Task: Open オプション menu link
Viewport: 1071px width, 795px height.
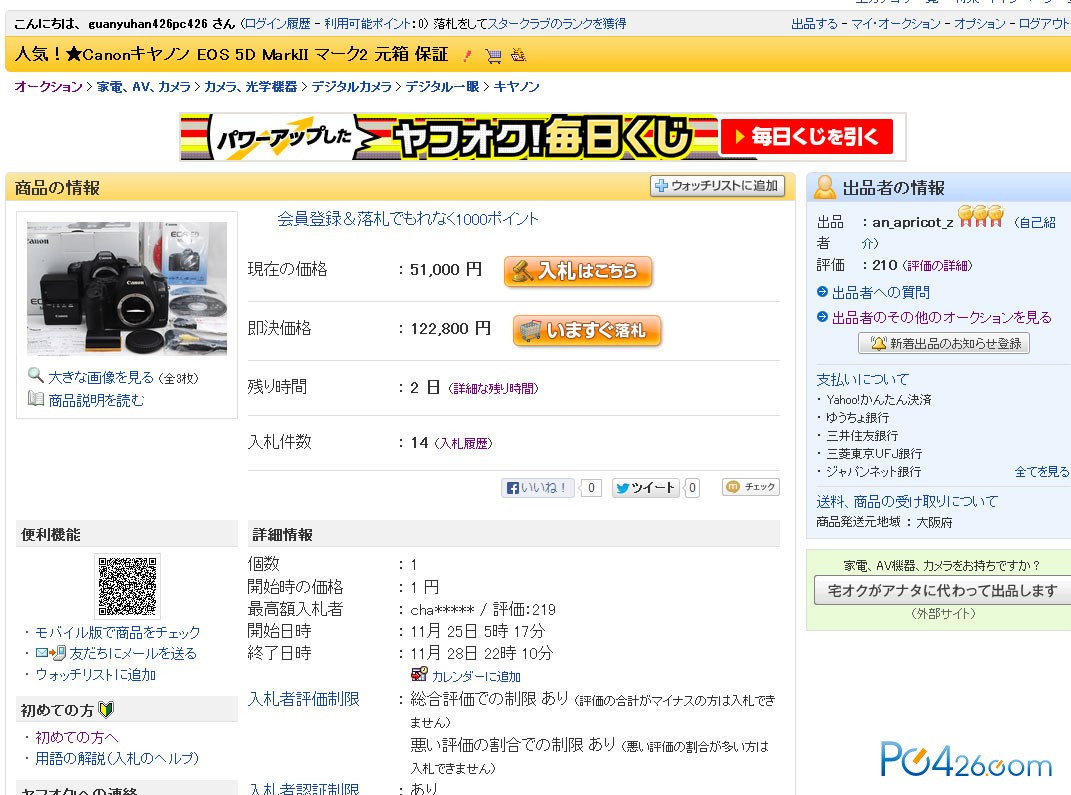Action: coord(979,24)
